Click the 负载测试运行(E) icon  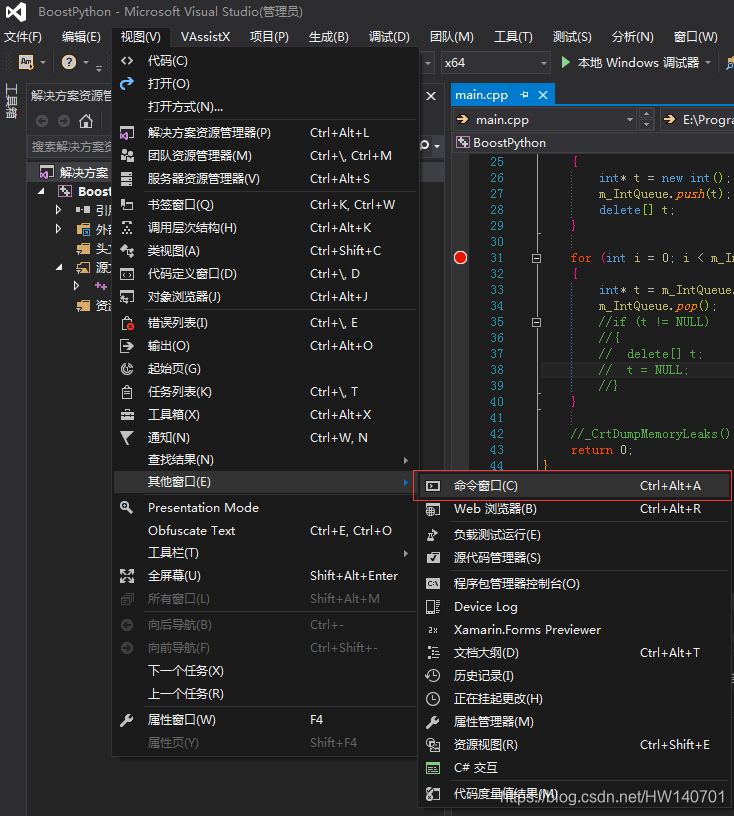(433, 535)
